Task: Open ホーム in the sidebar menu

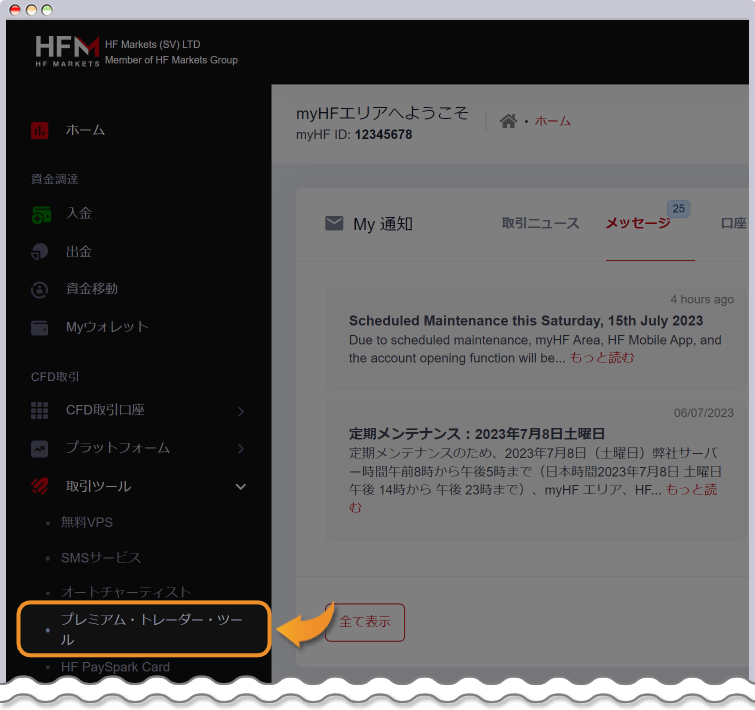Action: click(85, 130)
